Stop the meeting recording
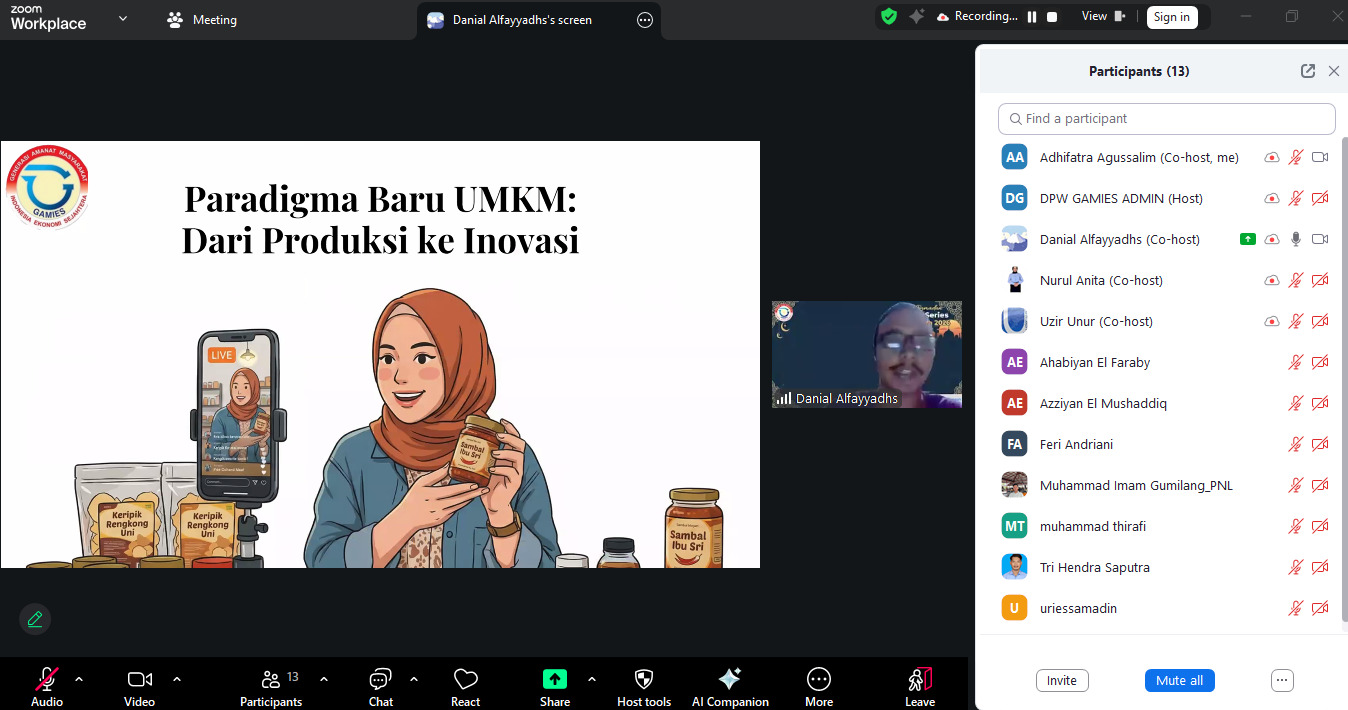 pos(1052,17)
